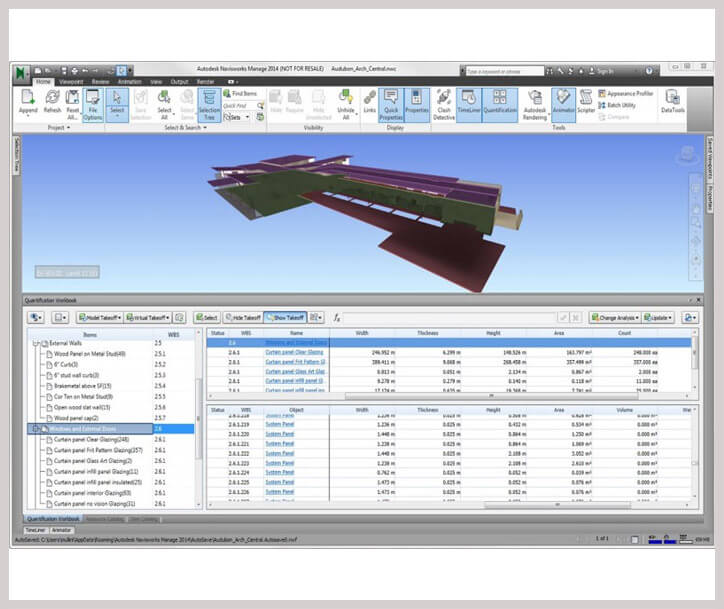The width and height of the screenshot is (724, 609).
Task: Open the Appearance Profiler tool
Action: [x=626, y=93]
